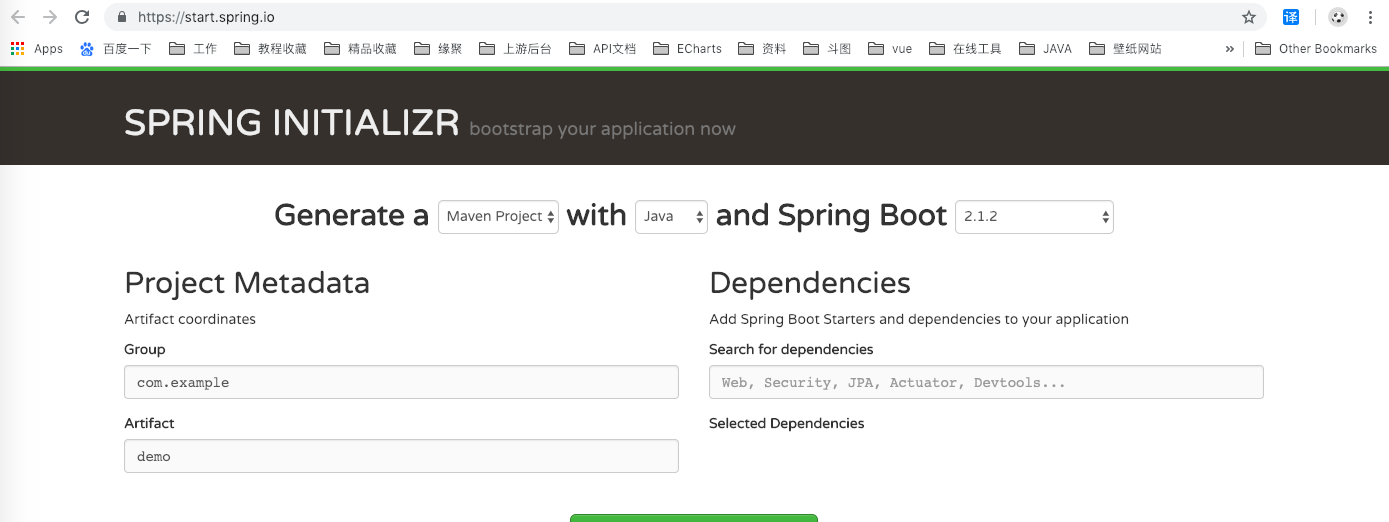The image size is (1389, 522).
Task: Click the Search for dependencies field
Action: pyautogui.click(x=986, y=382)
